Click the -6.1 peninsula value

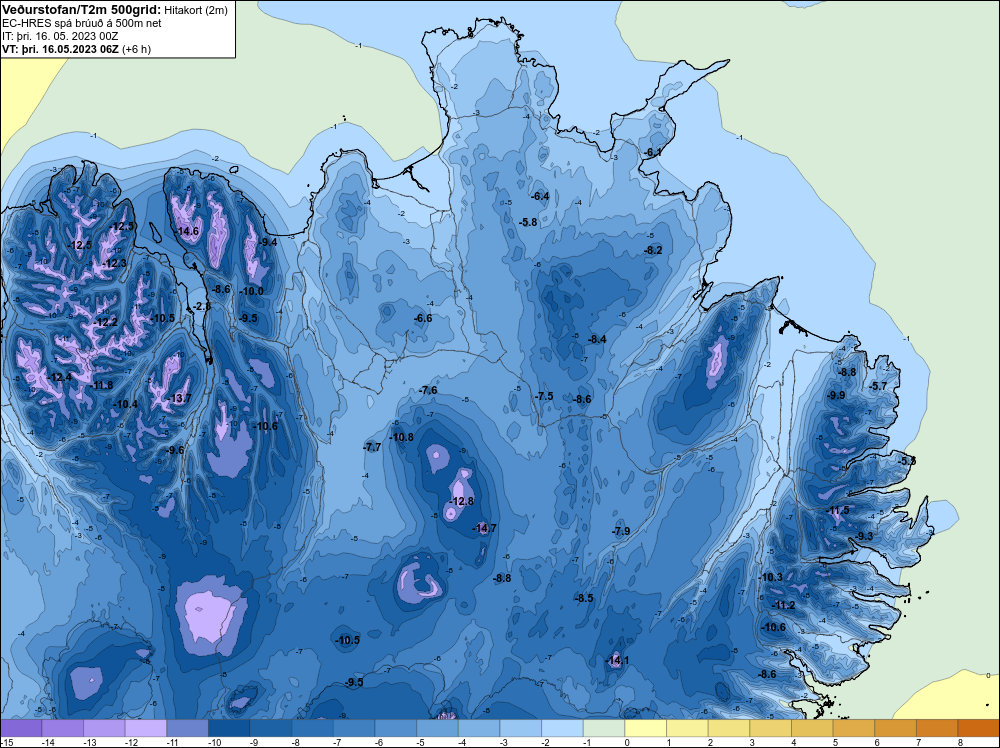652,152
